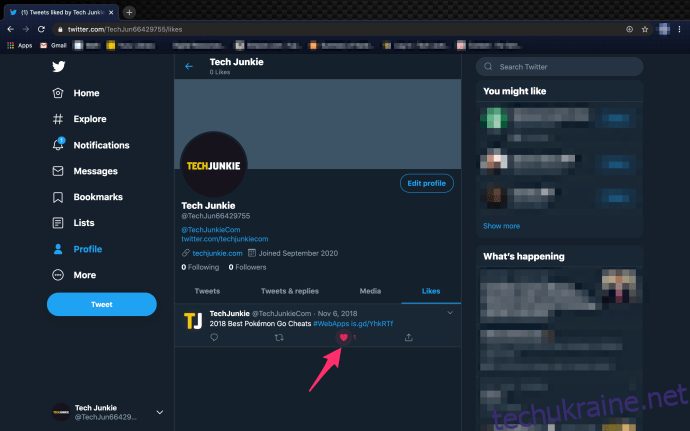
Task: Click the Notifications bell icon
Action: 58,144
